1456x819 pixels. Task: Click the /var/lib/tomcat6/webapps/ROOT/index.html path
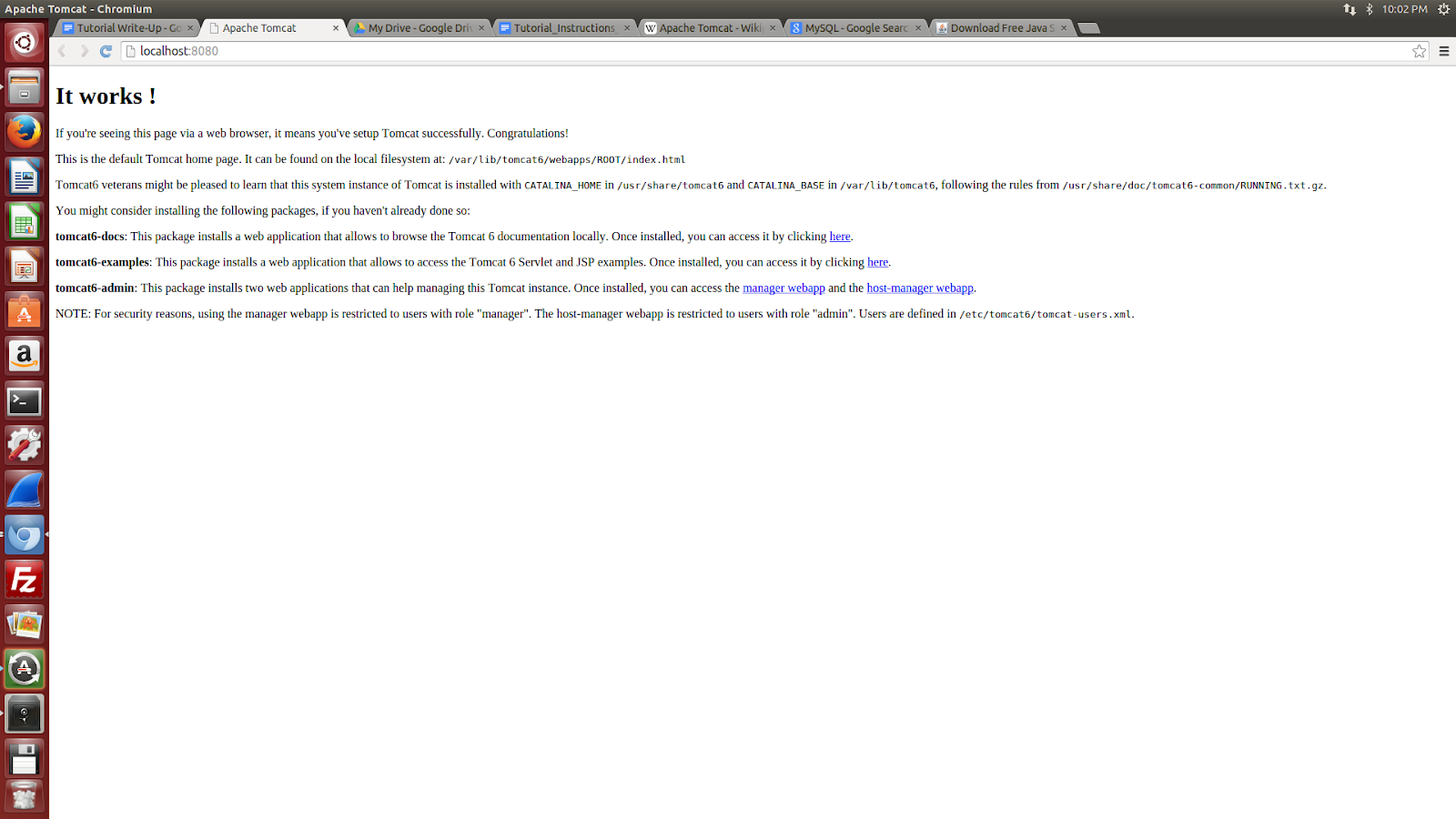pos(567,160)
